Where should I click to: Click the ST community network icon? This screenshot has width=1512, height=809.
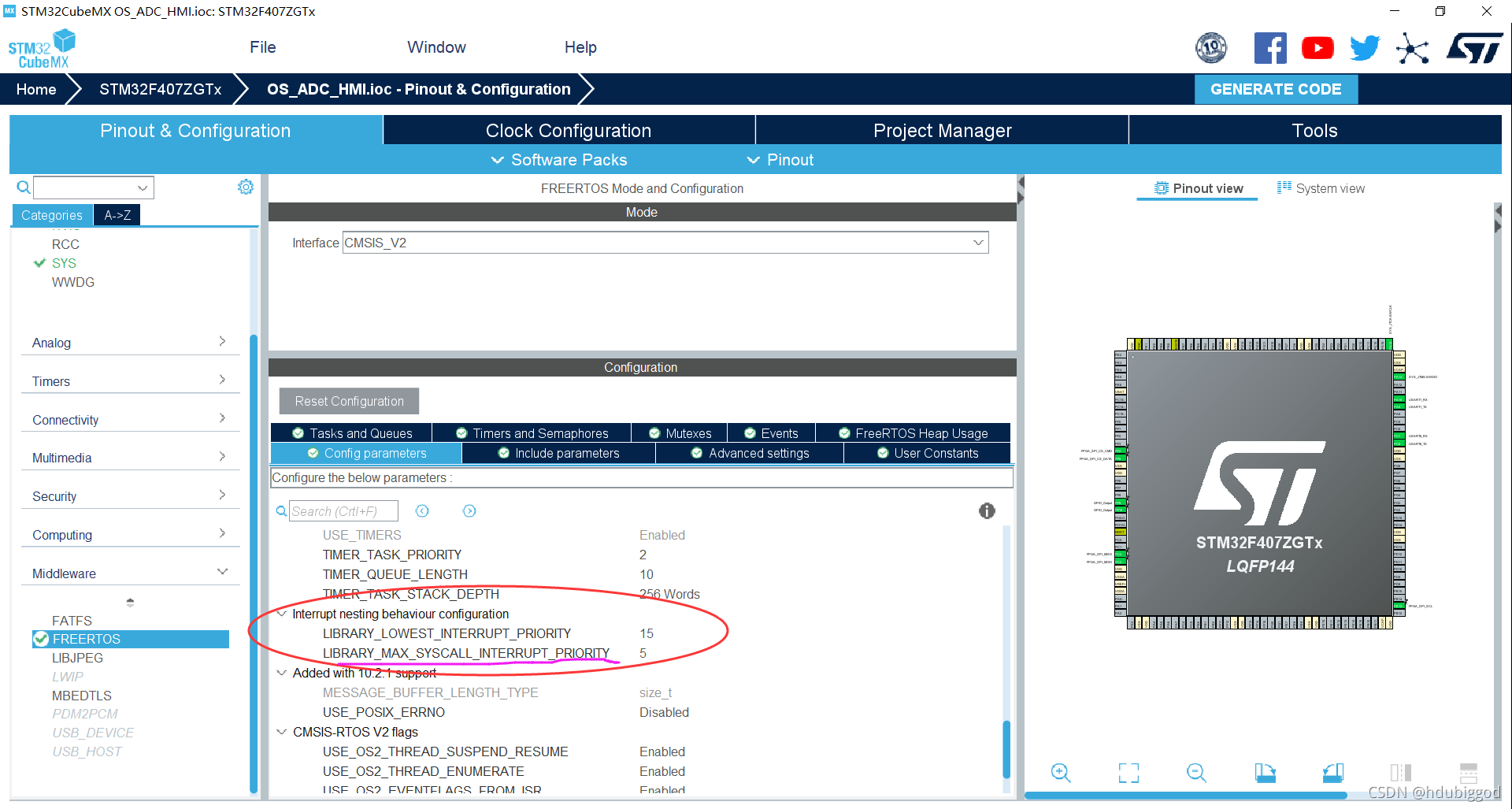click(1412, 49)
